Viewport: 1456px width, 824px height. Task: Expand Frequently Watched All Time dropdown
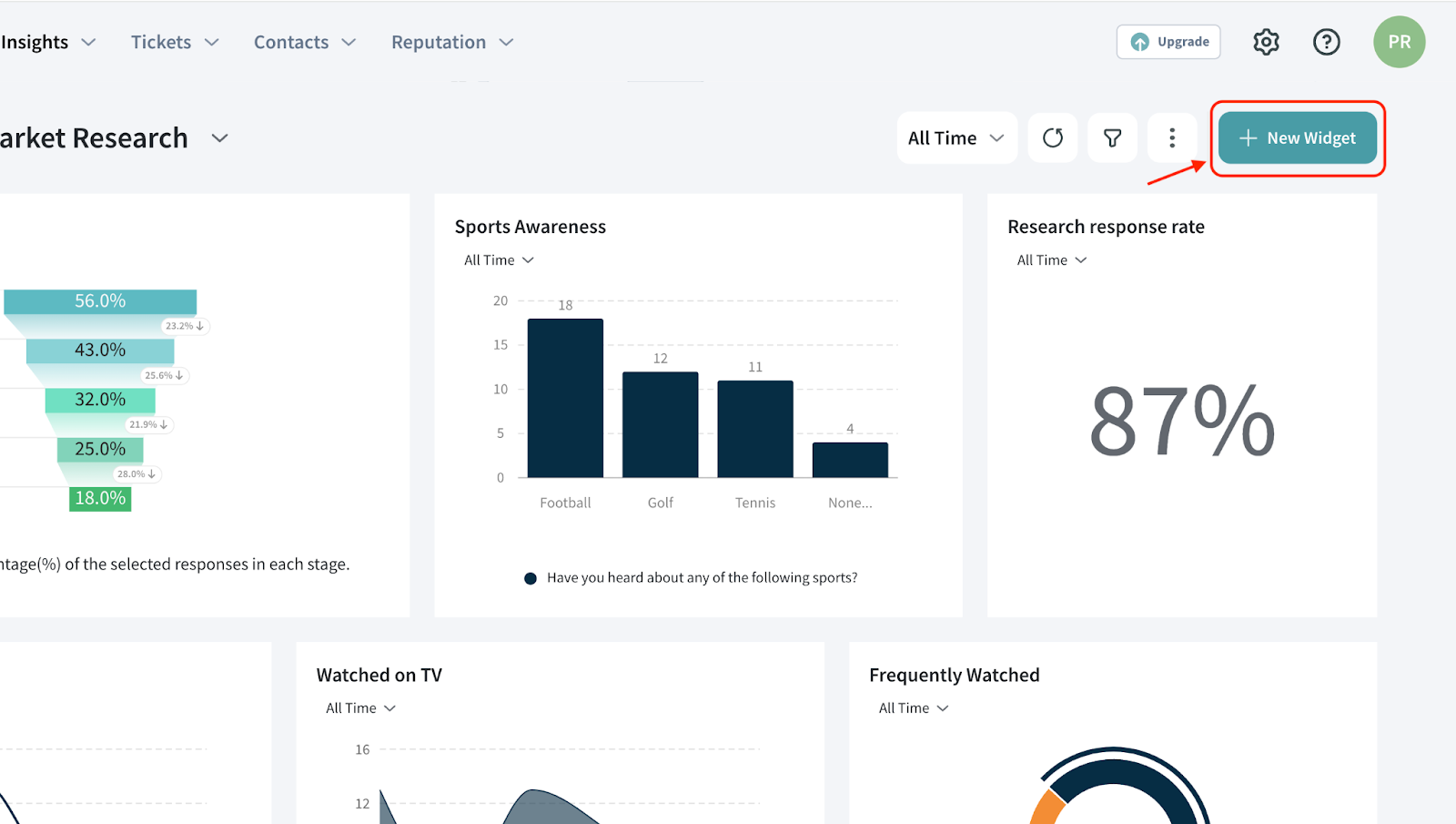[x=913, y=708]
